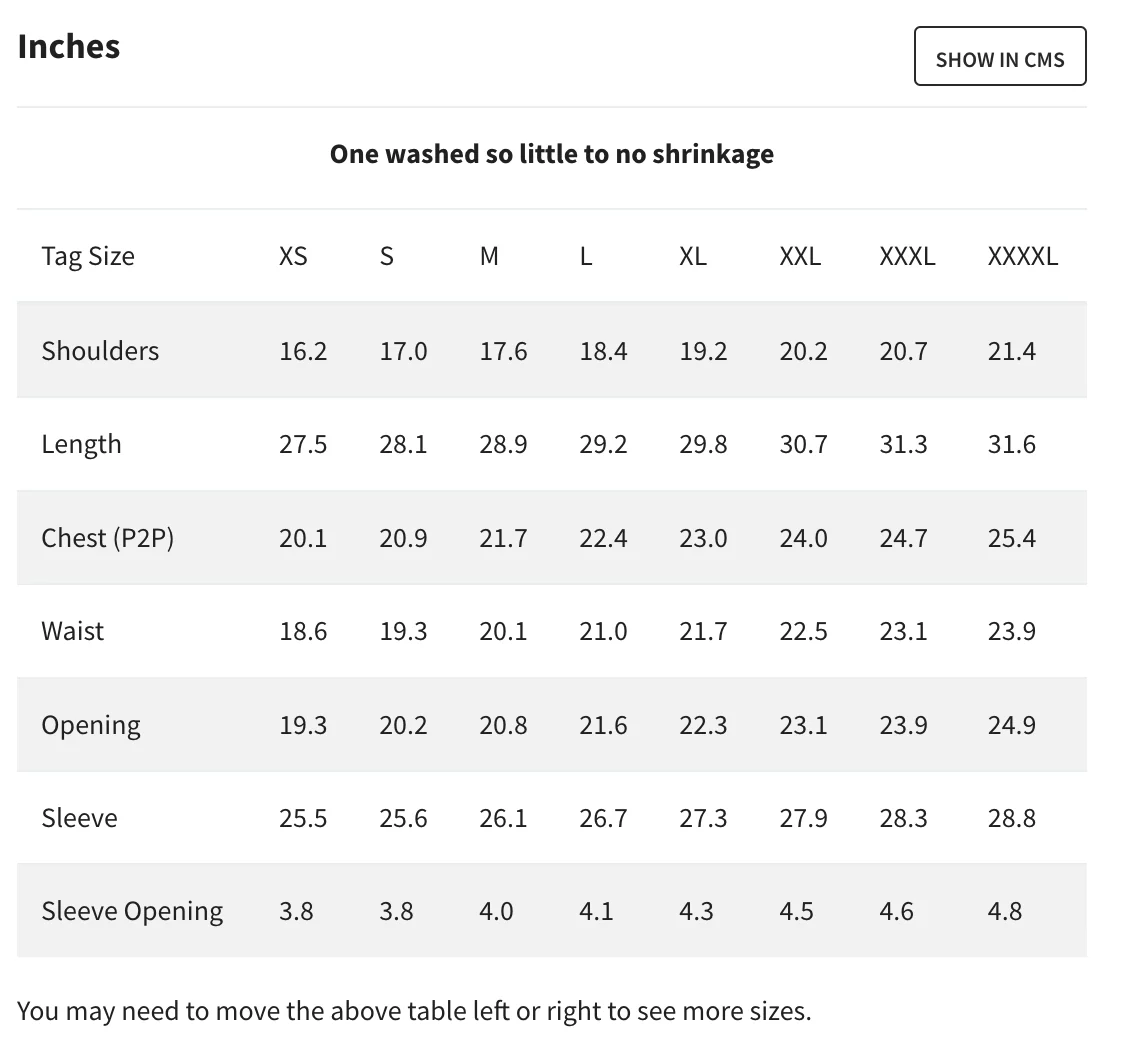Click the move table left or right hint
This screenshot has width=1126, height=1060.
(x=414, y=1010)
